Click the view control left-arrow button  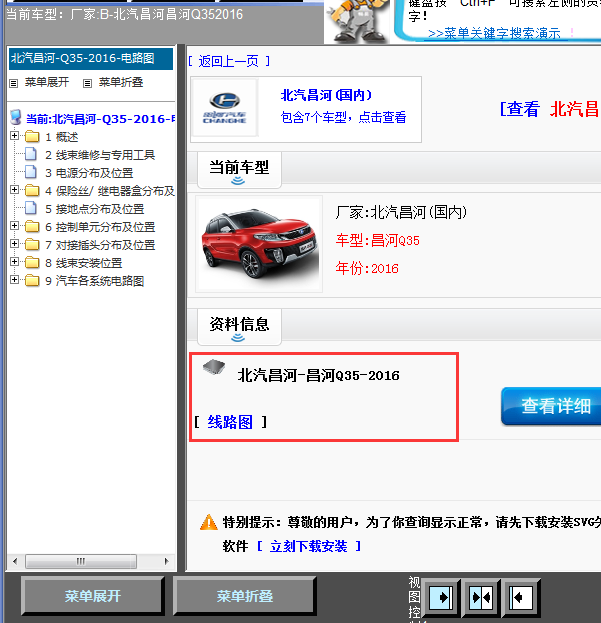(x=521, y=597)
